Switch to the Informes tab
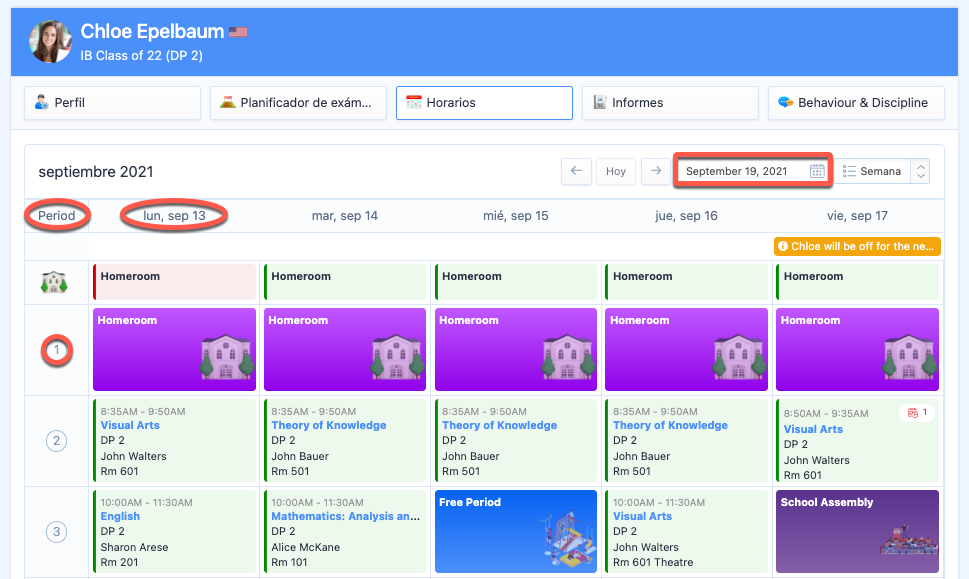The height and width of the screenshot is (579, 969). coord(670,102)
